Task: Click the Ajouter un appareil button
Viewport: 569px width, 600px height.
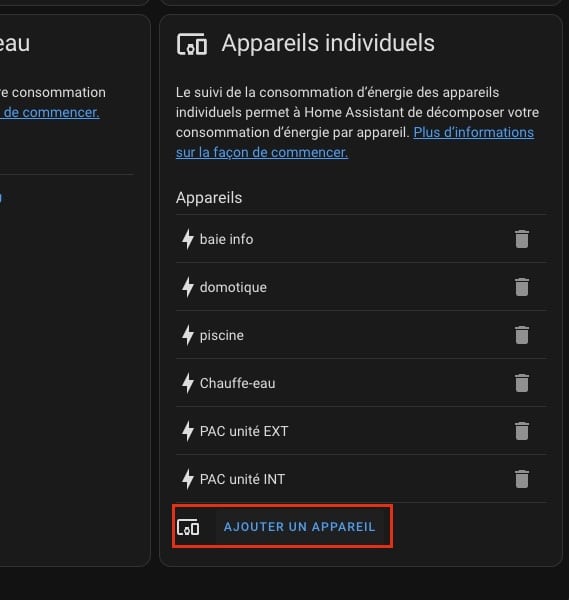Action: pyautogui.click(x=282, y=527)
